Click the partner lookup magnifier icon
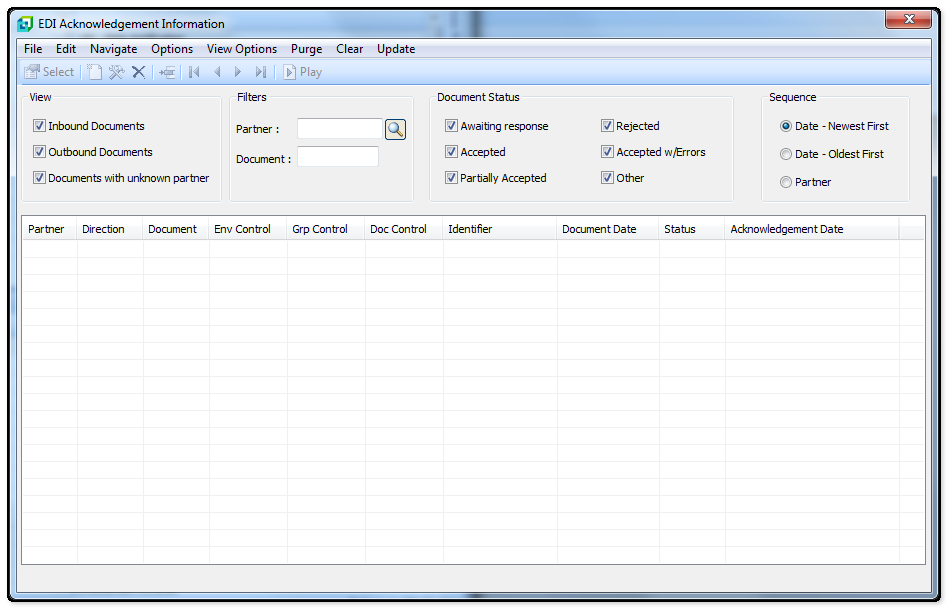 (x=395, y=129)
